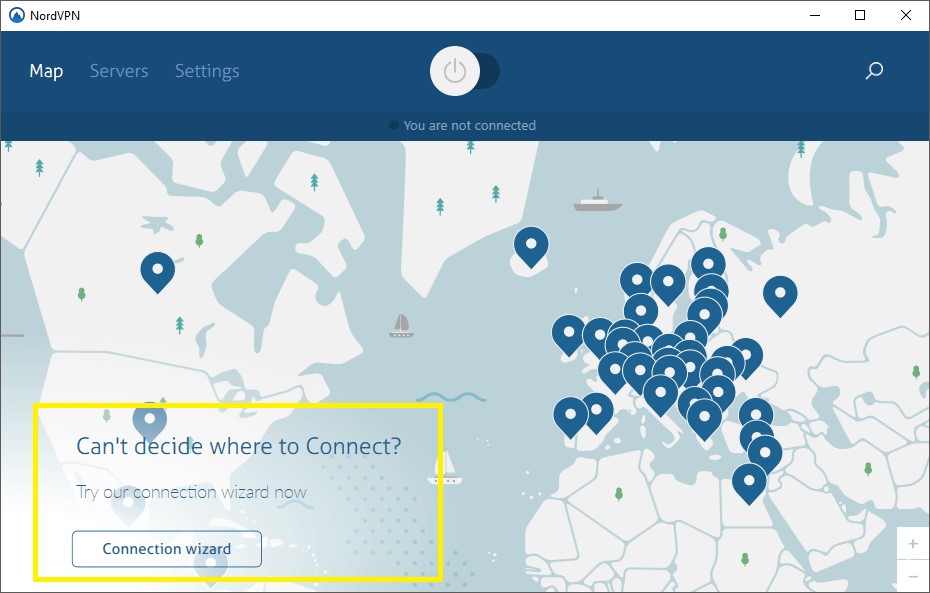Select the northernmost Finland pin
Image resolution: width=930 pixels, height=593 pixels.
point(708,262)
